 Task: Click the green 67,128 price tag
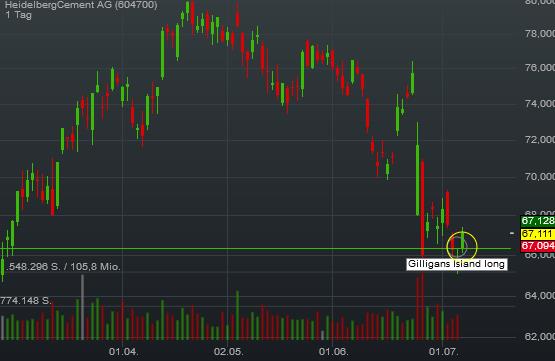click(x=538, y=221)
